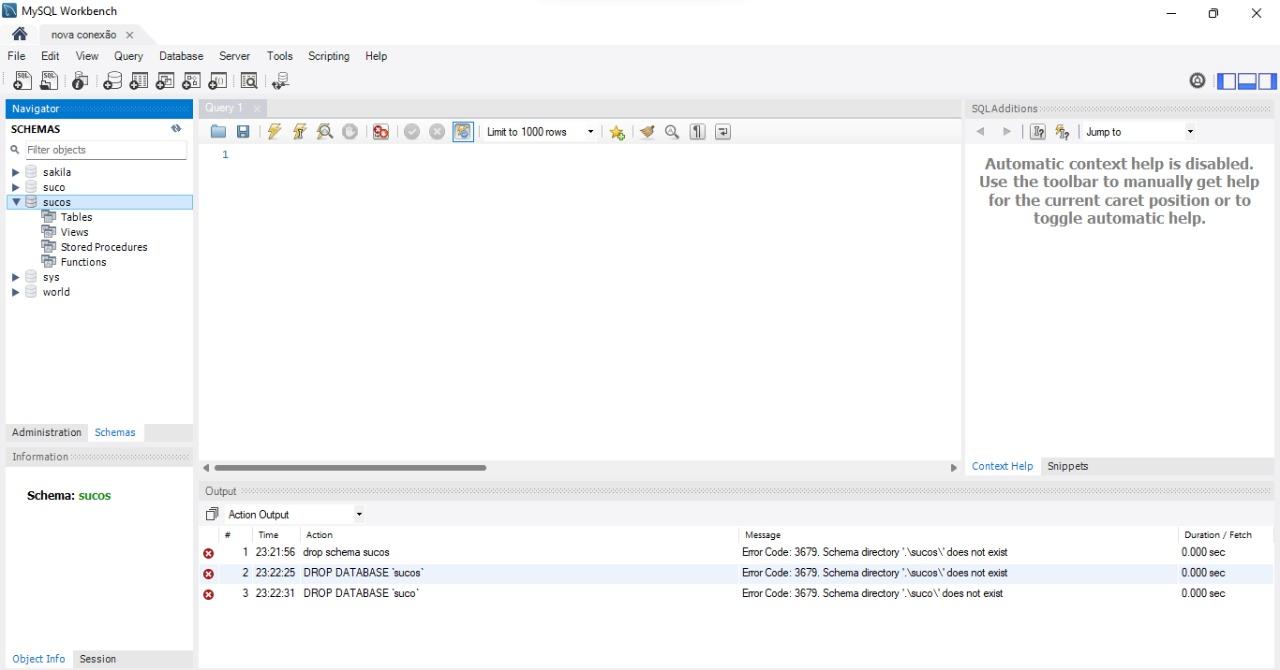1280x670 pixels.
Task: Open the preferences gear icon at top right
Action: (x=1197, y=81)
